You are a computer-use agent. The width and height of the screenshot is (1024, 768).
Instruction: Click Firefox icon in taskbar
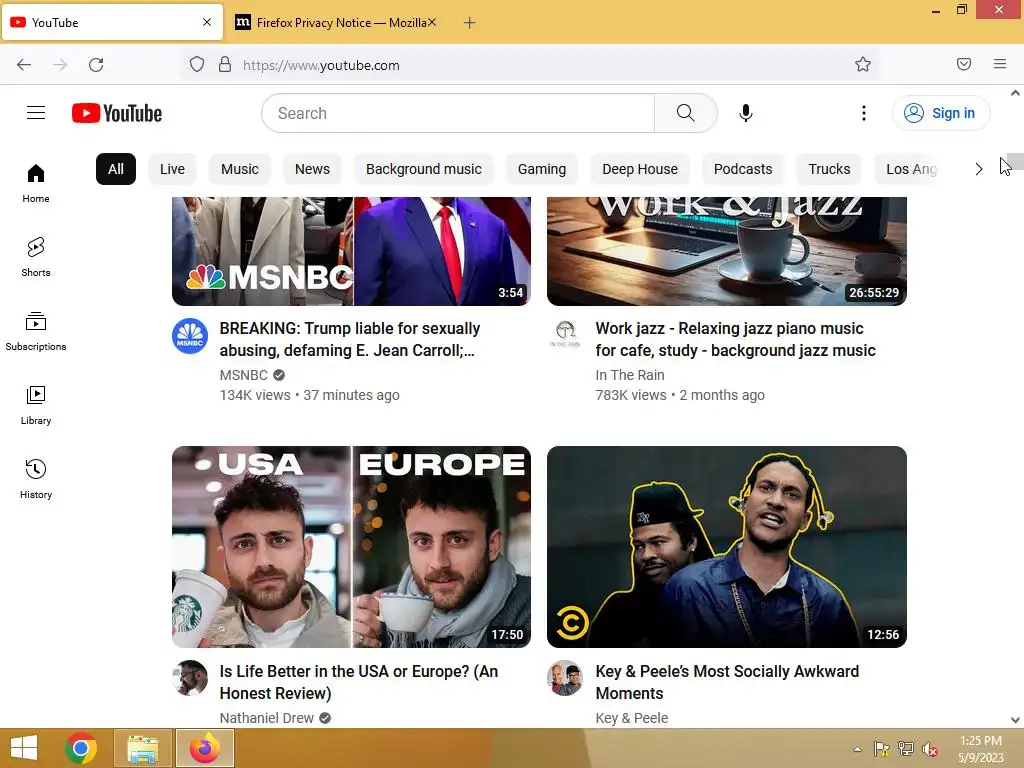(205, 748)
